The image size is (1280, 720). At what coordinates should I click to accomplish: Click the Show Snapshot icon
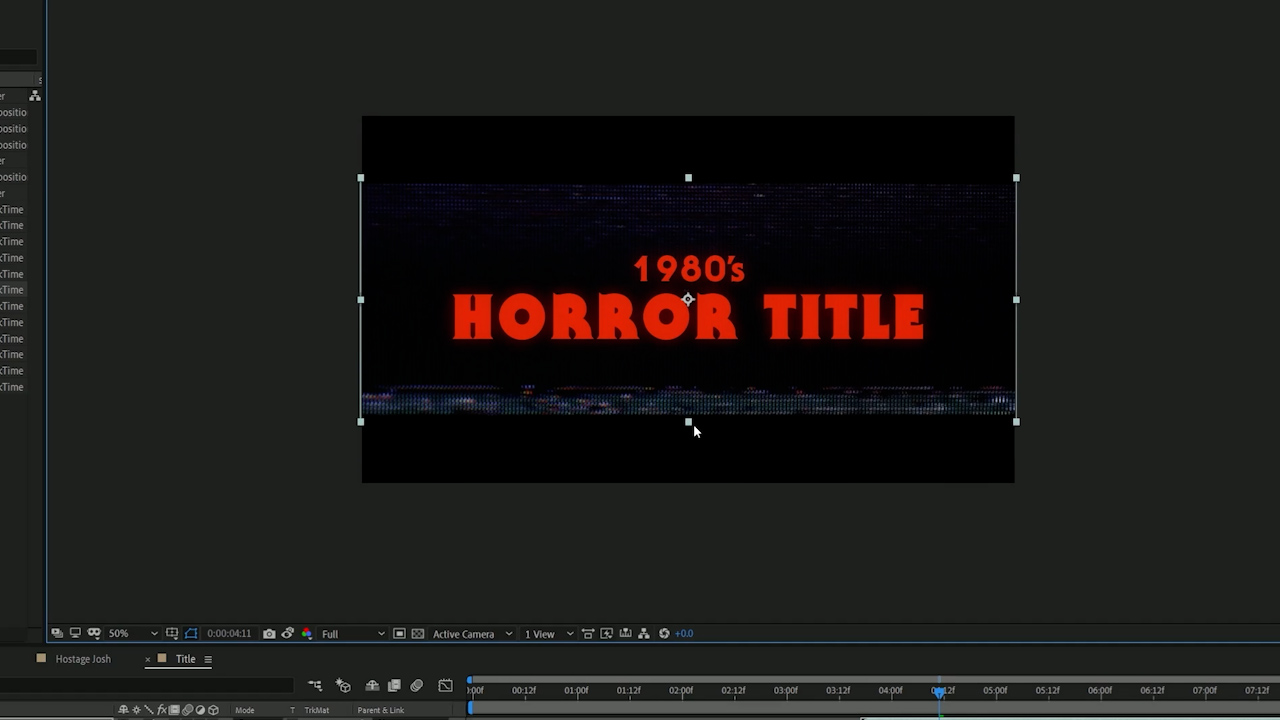288,633
